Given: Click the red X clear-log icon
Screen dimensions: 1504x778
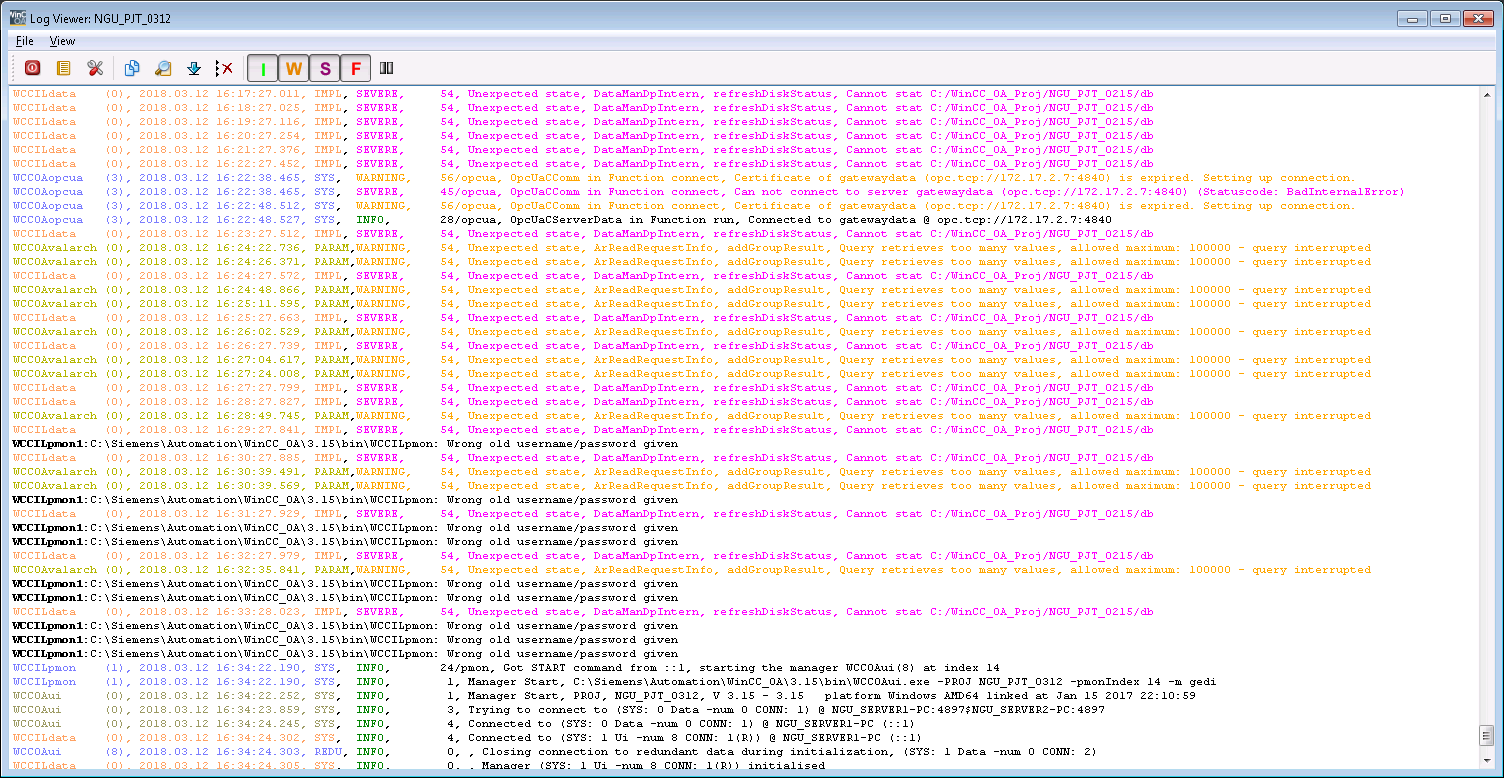Looking at the screenshot, I should [x=224, y=68].
